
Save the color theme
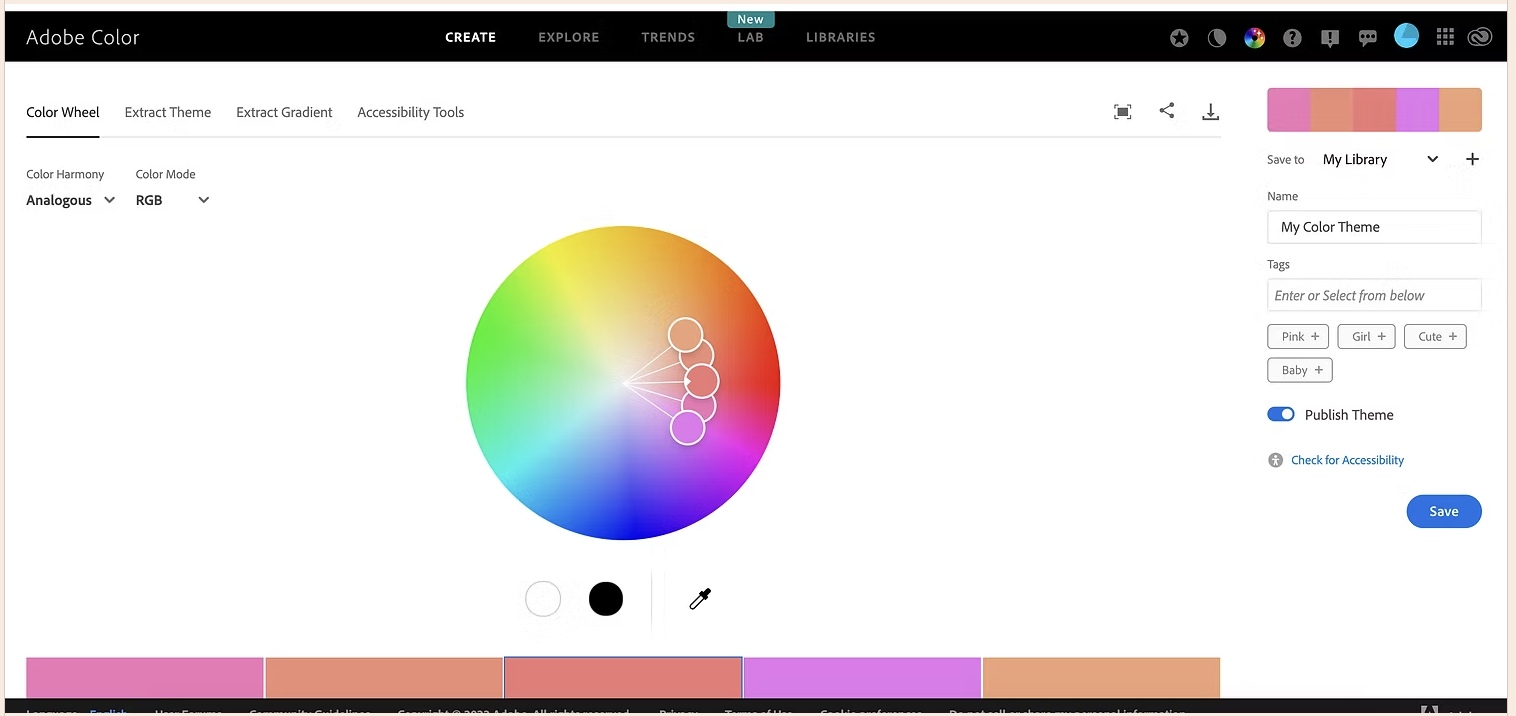coord(1444,511)
